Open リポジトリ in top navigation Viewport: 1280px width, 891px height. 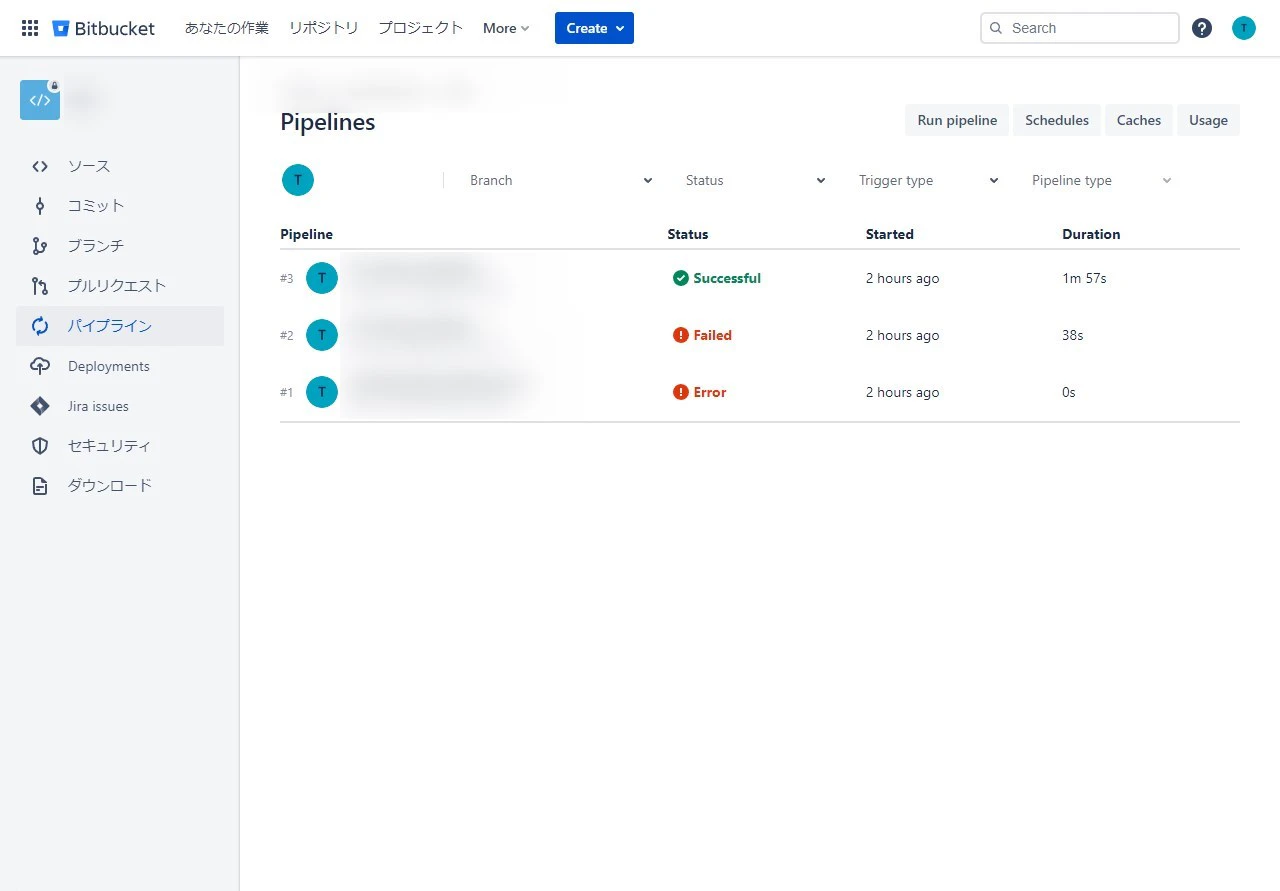point(323,28)
